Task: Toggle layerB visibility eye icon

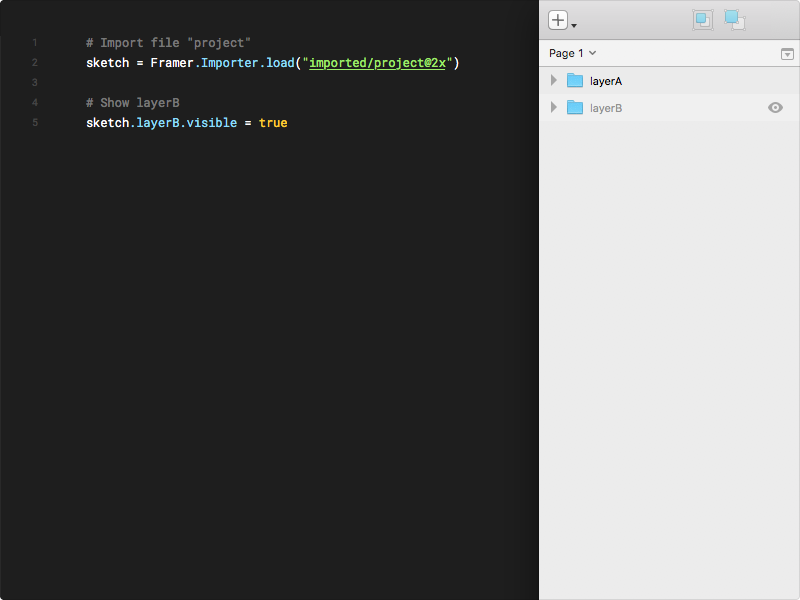Action: [775, 108]
